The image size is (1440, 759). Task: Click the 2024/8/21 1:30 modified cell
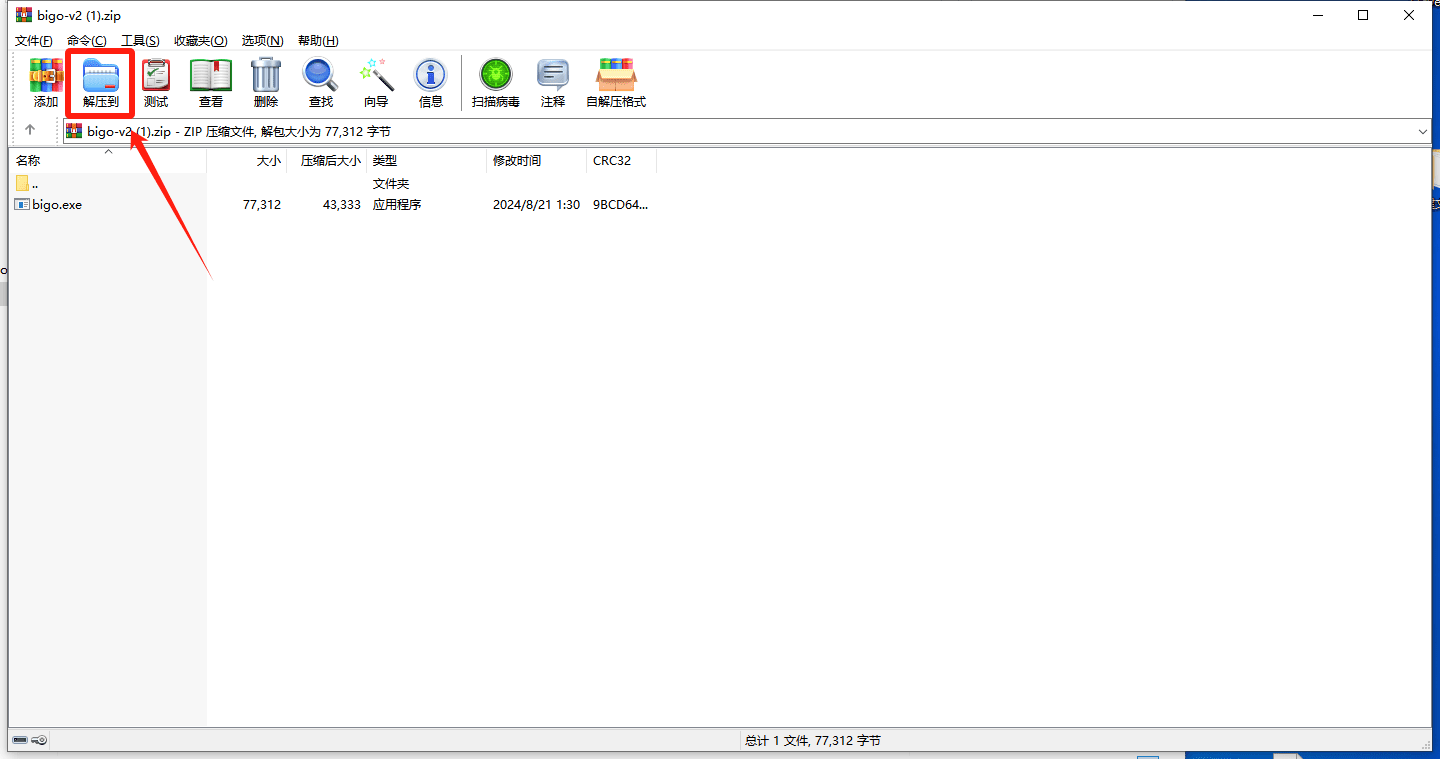[x=536, y=204]
